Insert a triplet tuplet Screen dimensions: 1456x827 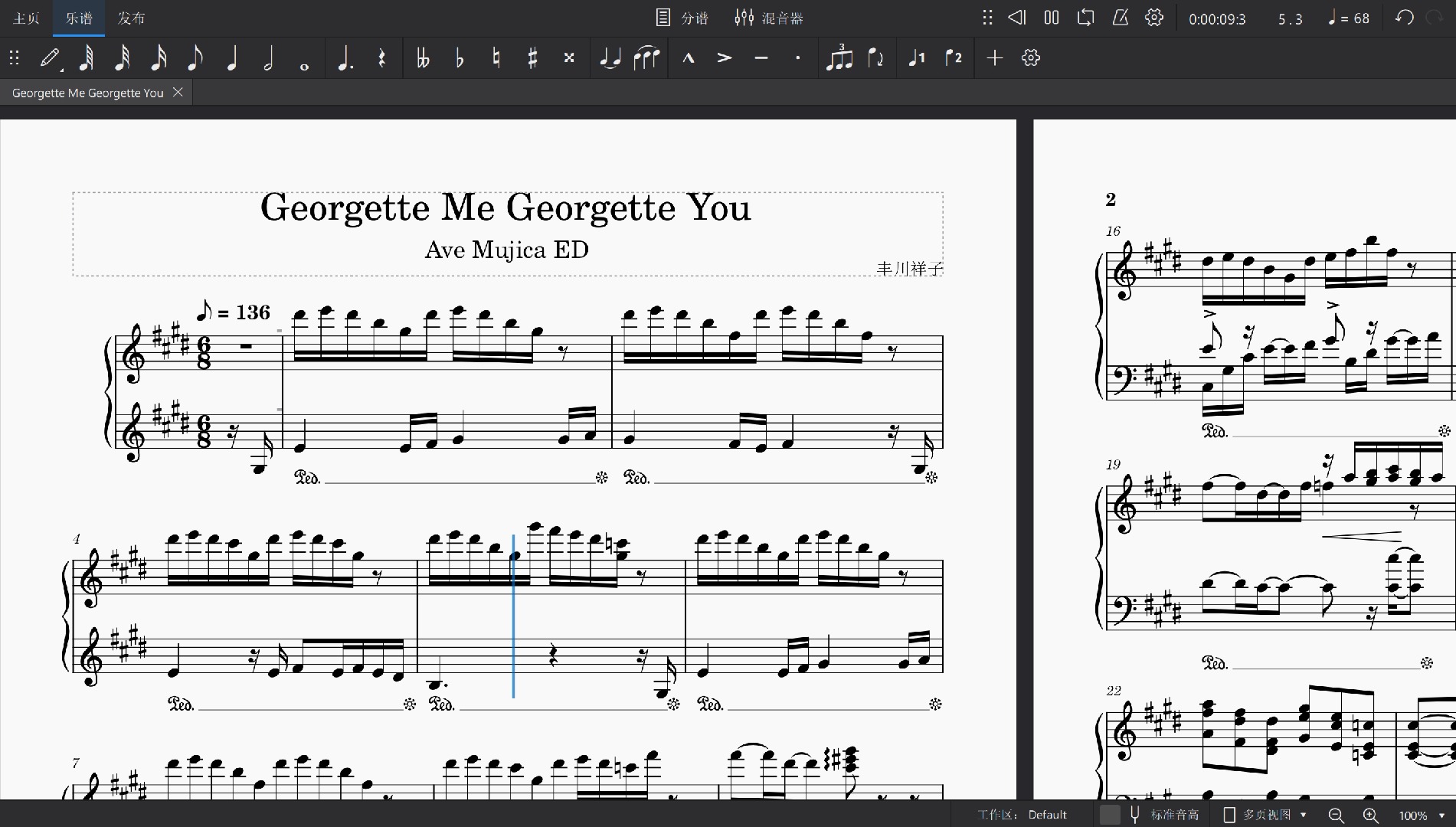pyautogui.click(x=839, y=58)
